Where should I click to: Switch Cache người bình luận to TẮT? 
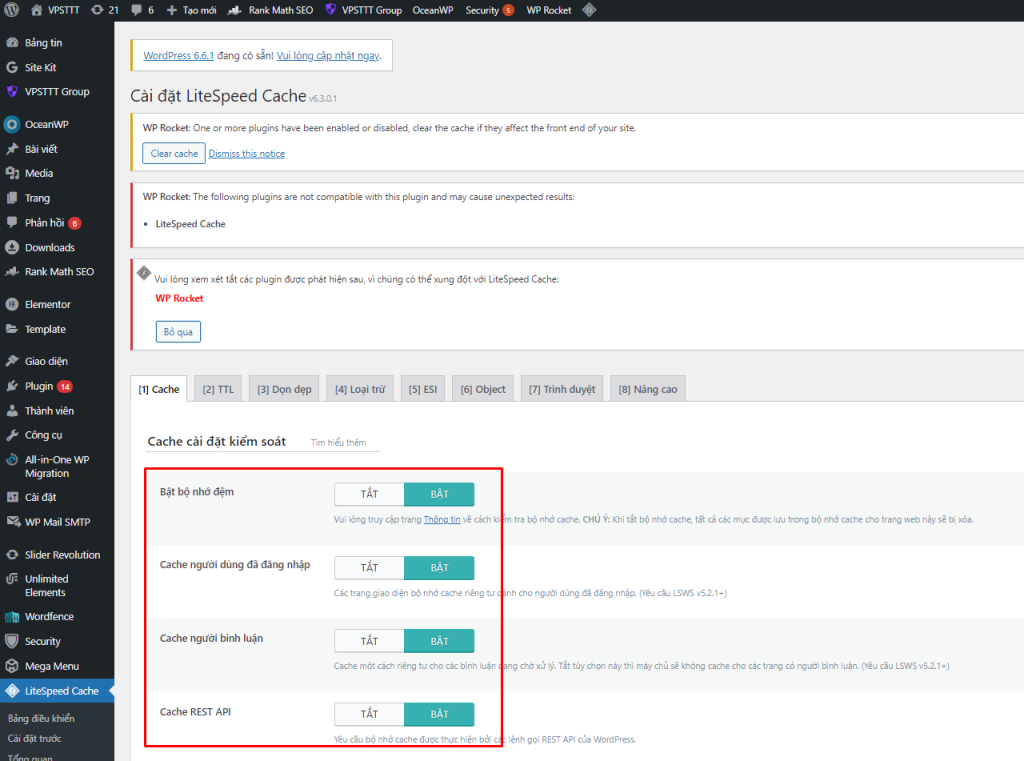369,641
